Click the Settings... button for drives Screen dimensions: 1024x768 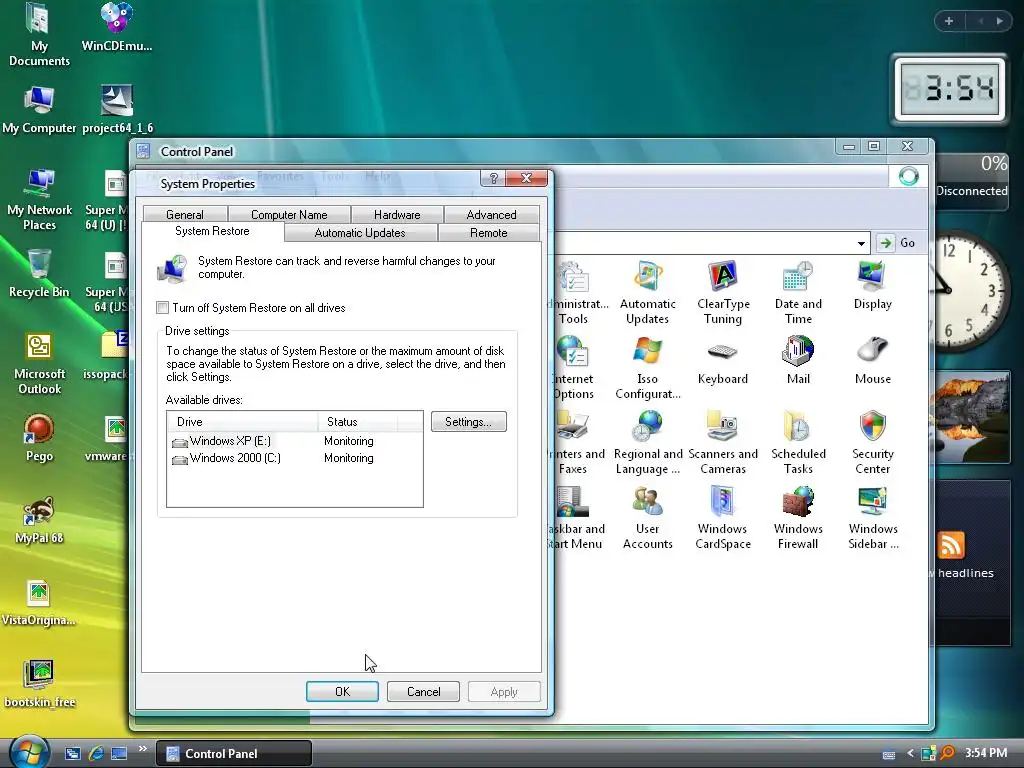(468, 422)
